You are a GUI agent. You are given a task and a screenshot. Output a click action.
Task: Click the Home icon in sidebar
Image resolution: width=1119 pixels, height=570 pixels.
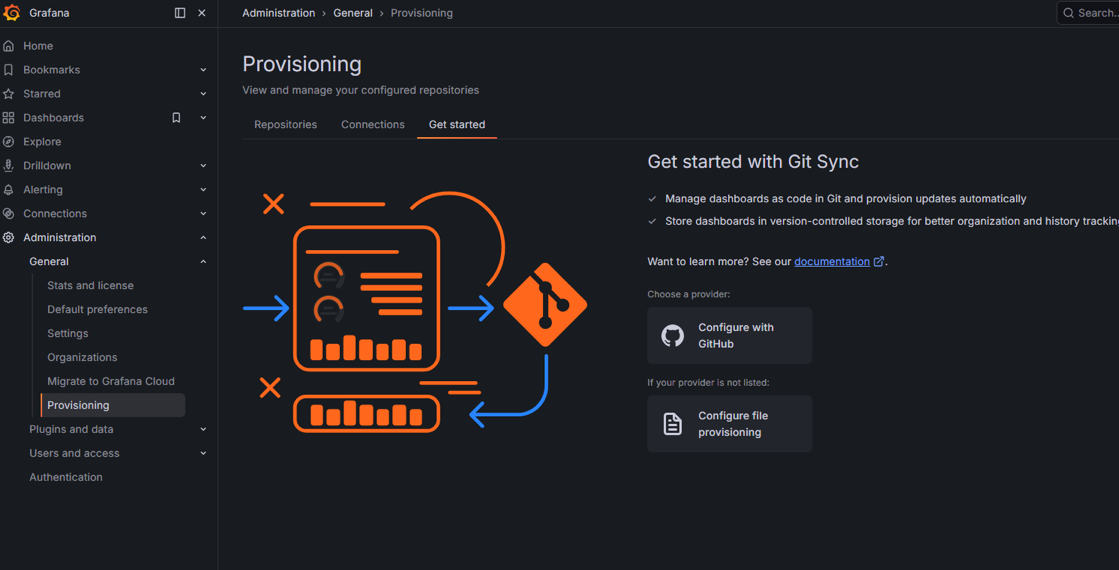[9, 46]
